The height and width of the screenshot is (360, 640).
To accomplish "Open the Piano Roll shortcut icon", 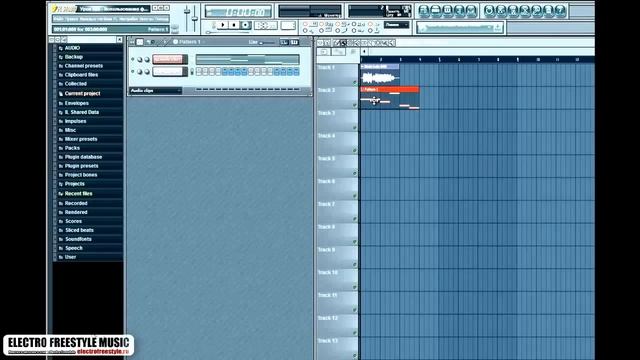I will coord(447,11).
